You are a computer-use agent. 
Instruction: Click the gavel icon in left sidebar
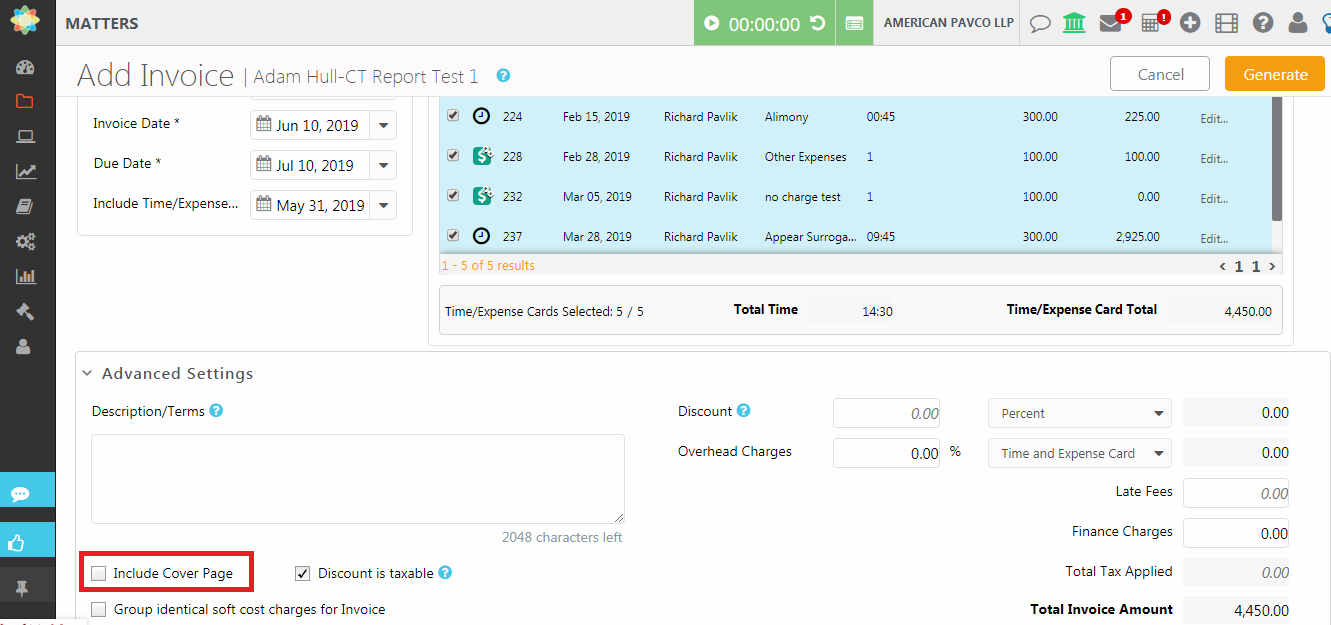click(25, 311)
